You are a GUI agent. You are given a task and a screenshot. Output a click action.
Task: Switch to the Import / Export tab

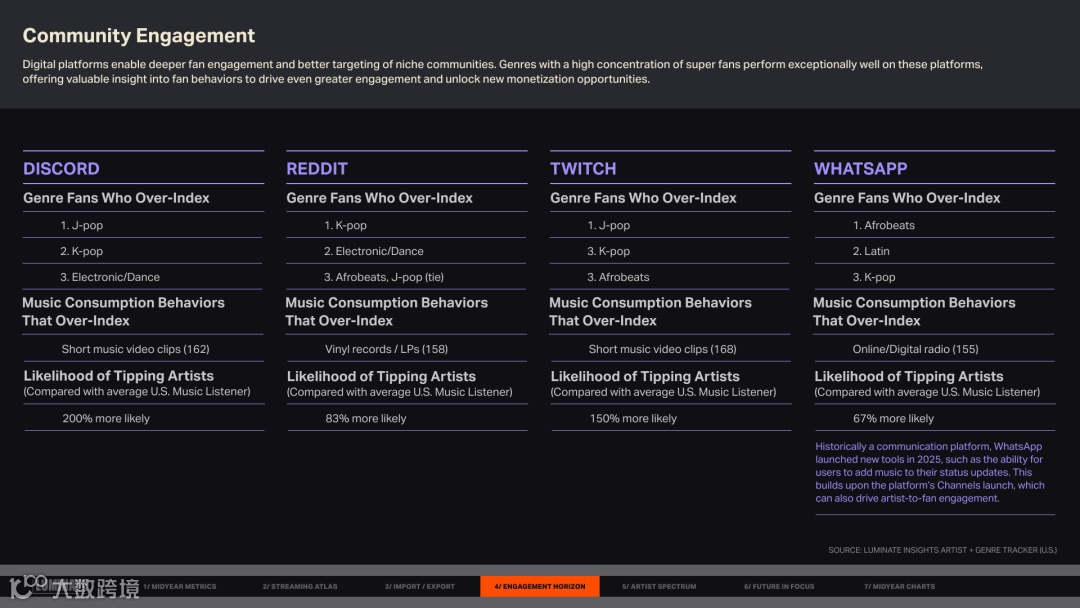(x=420, y=587)
